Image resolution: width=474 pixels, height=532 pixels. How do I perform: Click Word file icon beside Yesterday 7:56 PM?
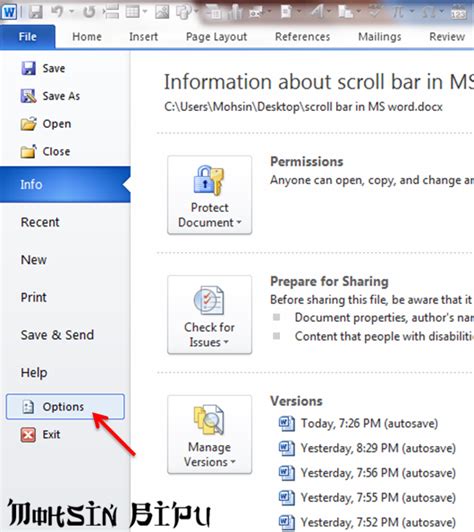click(287, 473)
